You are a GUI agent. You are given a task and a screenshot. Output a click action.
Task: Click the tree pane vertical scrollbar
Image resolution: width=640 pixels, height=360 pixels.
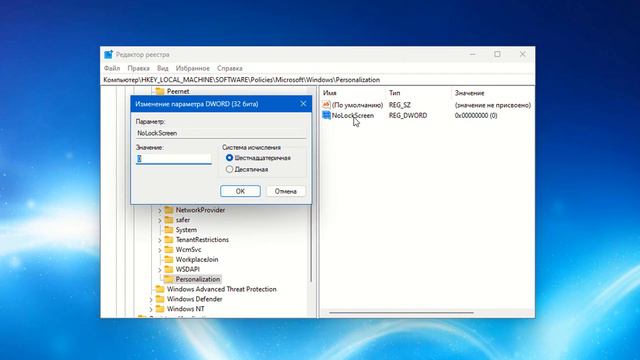pos(311,243)
